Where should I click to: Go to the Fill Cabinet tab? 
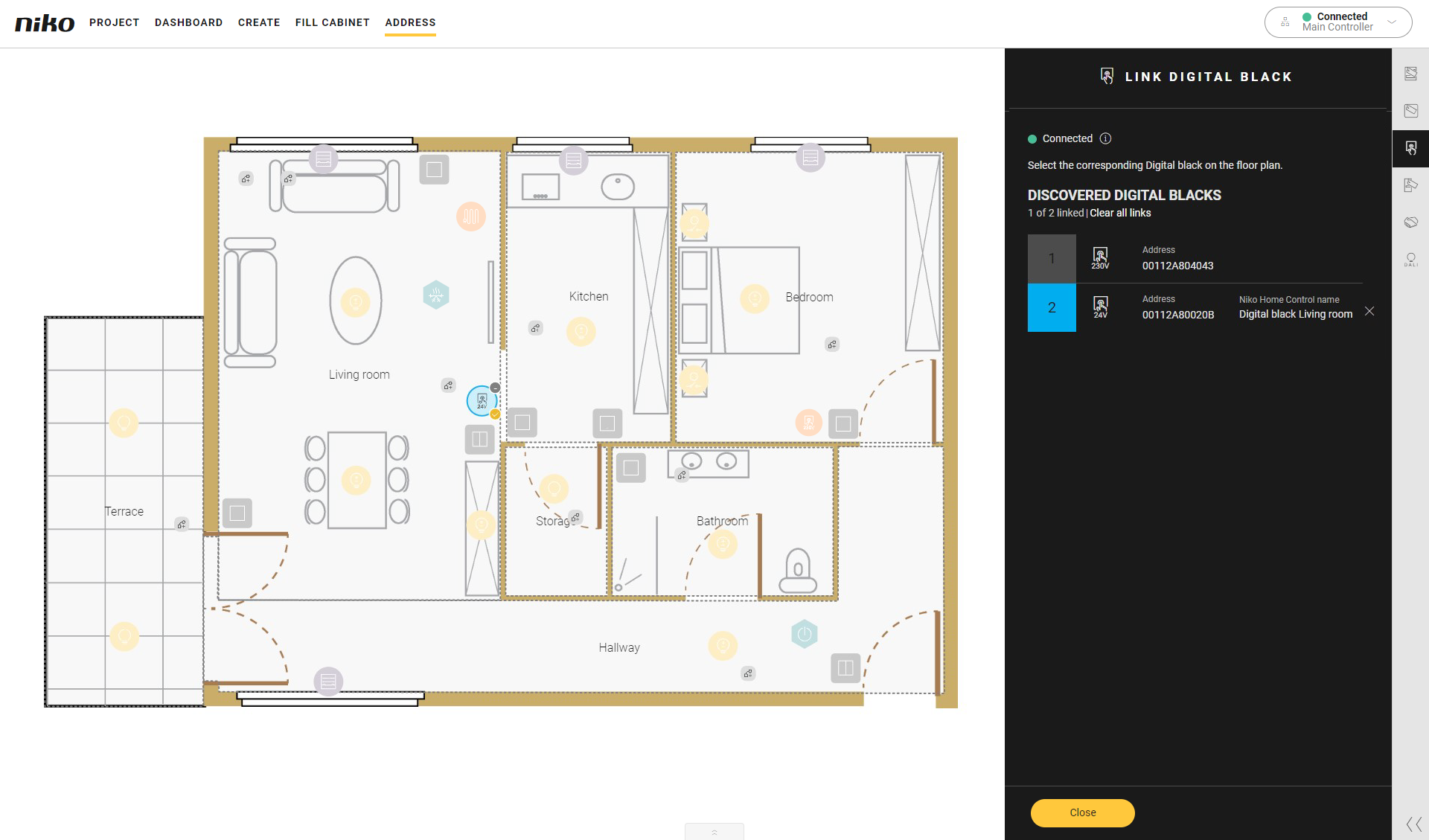[x=332, y=22]
